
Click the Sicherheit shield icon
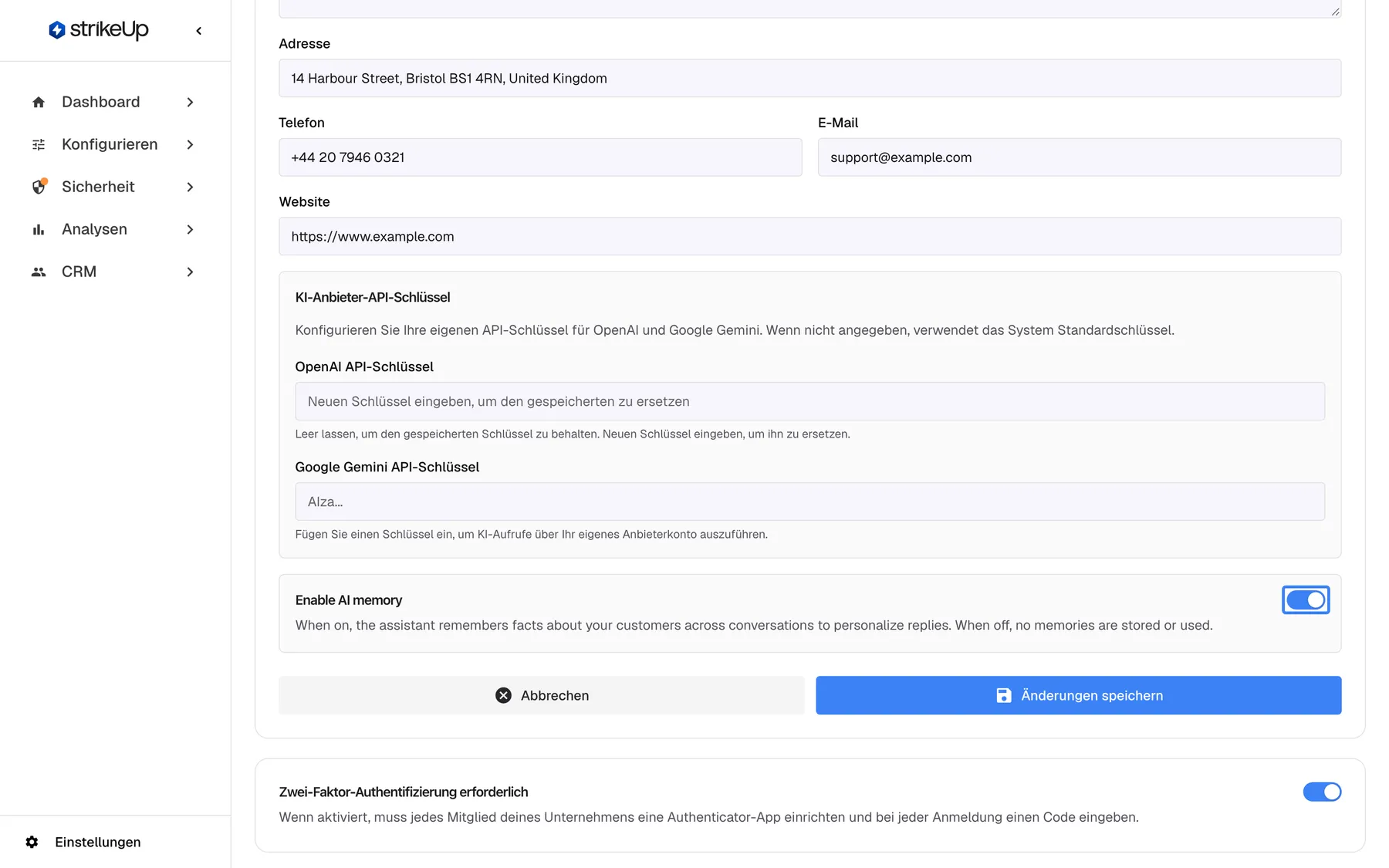[39, 187]
